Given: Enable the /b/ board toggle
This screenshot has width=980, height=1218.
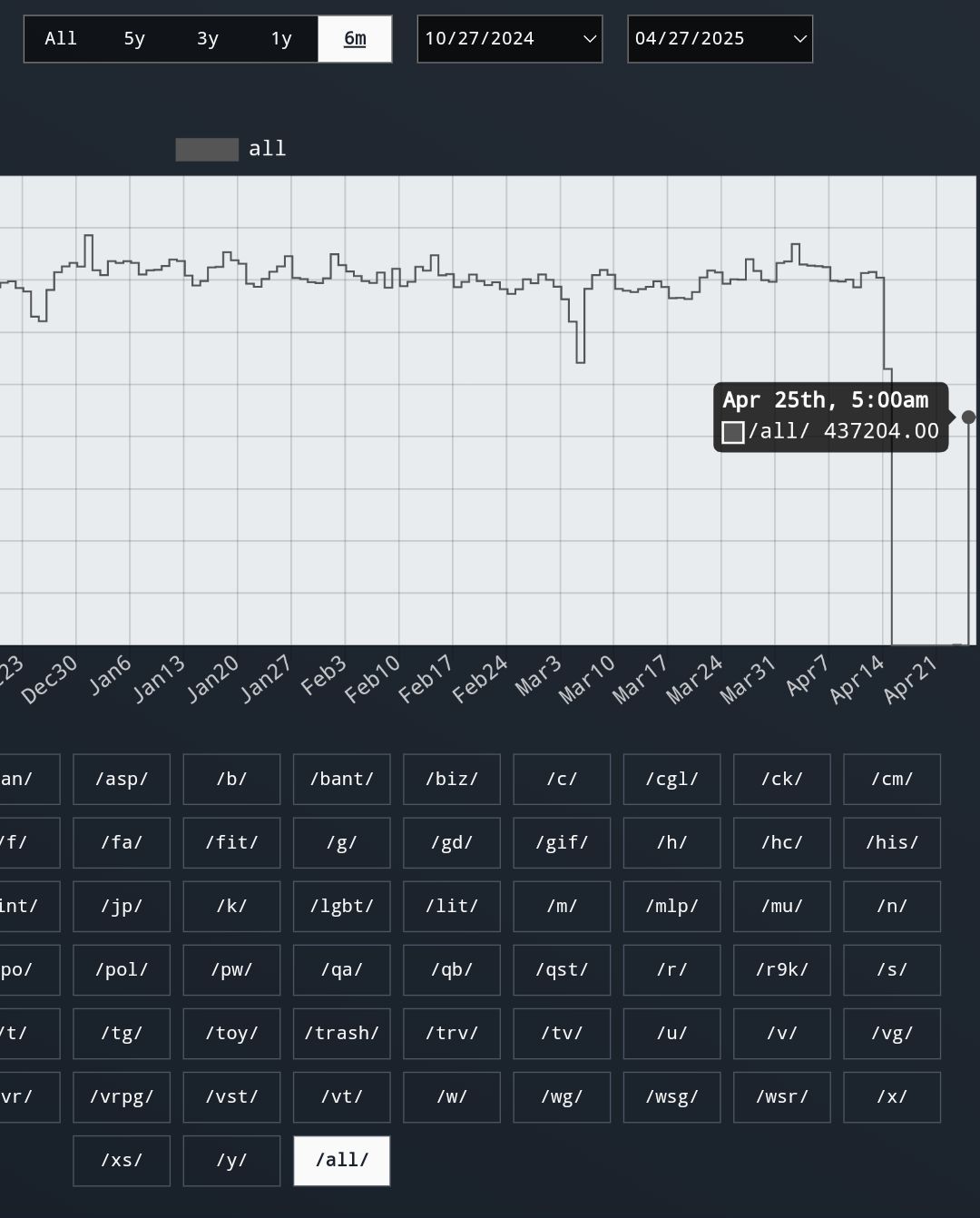Looking at the screenshot, I should [x=231, y=780].
